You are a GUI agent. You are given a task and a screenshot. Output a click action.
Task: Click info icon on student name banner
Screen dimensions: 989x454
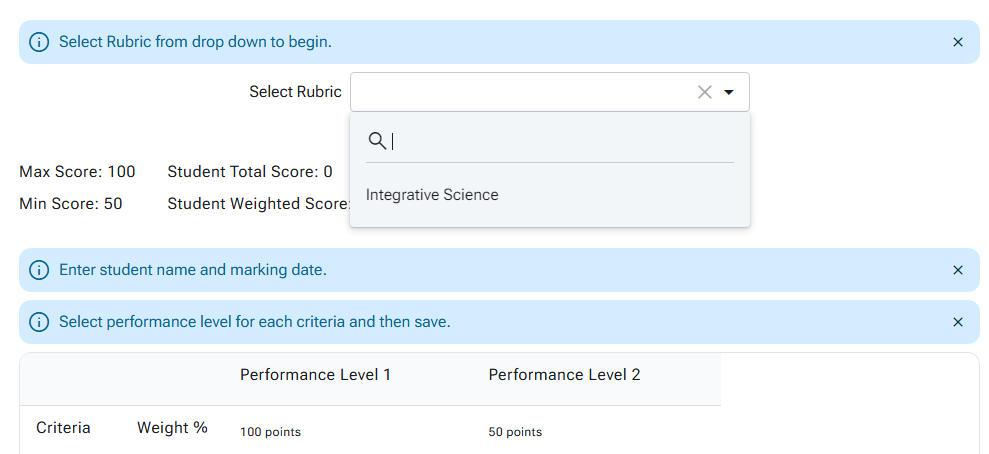pos(39,270)
